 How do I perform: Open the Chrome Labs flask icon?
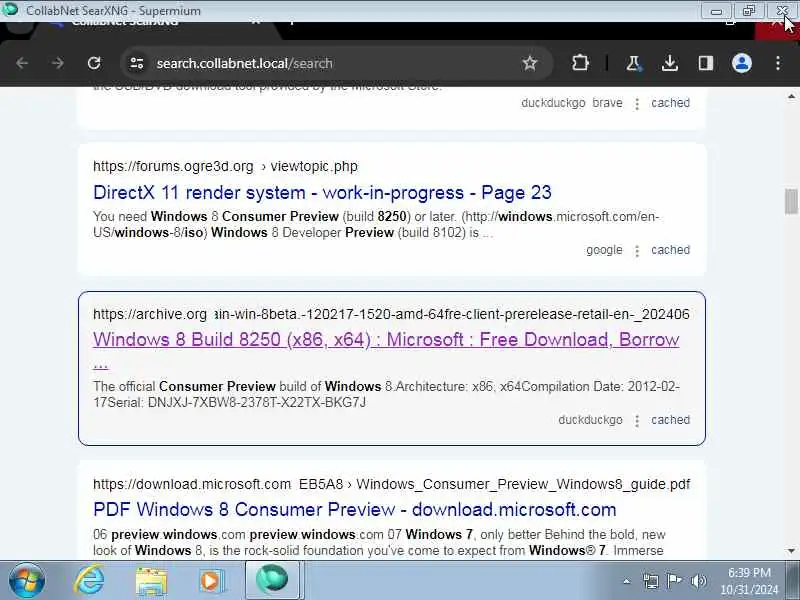(x=633, y=63)
